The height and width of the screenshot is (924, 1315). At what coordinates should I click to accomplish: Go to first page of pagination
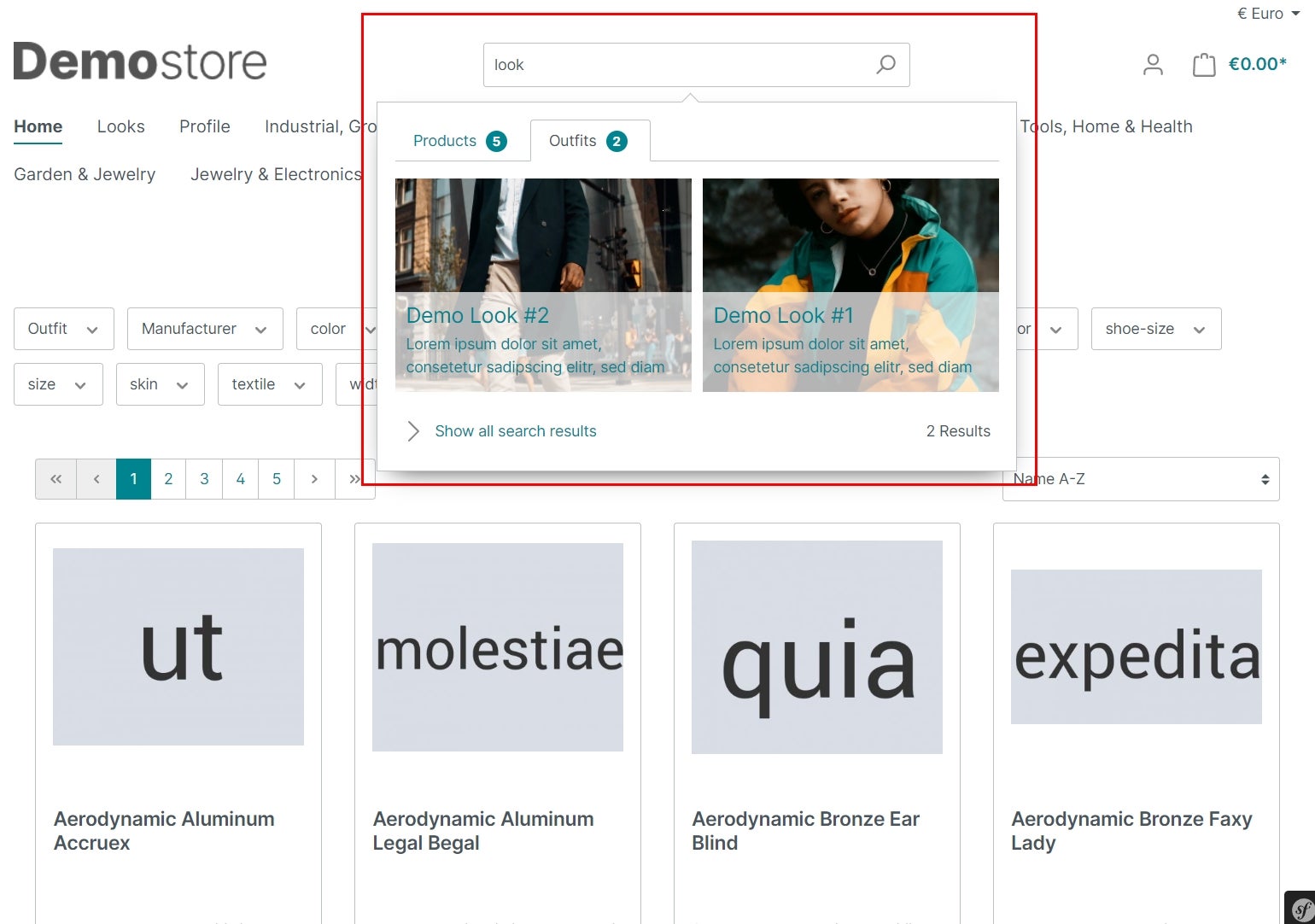pos(56,479)
